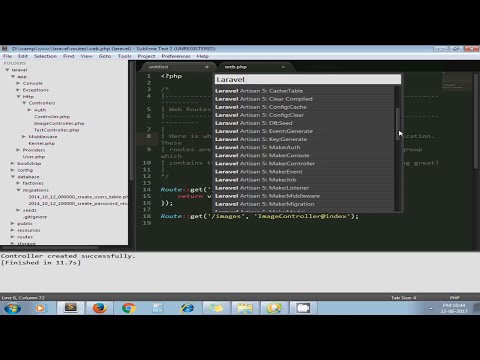Open the create_password_resets migration file

(x=78, y=203)
